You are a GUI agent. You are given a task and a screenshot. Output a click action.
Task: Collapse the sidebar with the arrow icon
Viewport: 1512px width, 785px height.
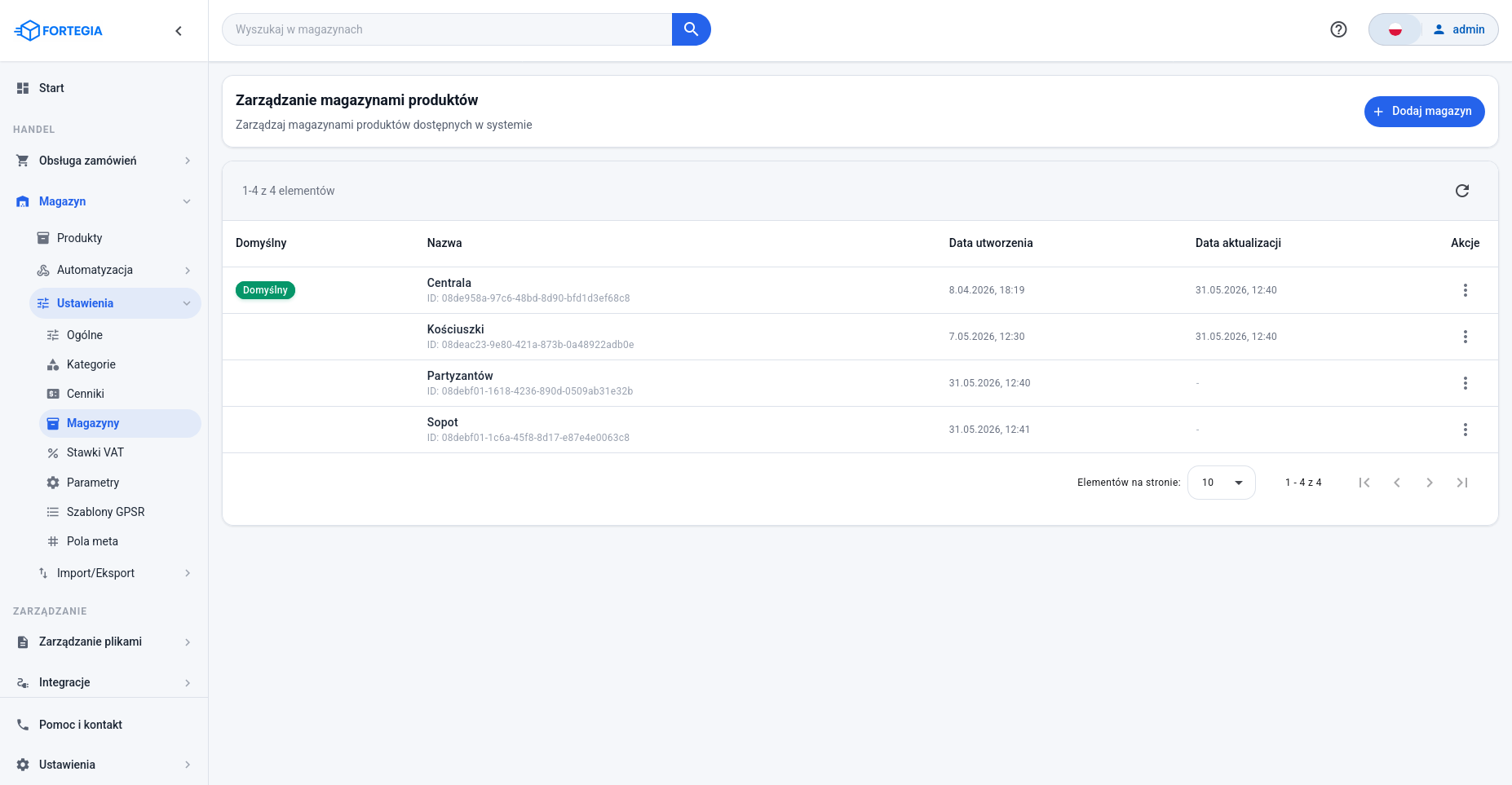(179, 31)
